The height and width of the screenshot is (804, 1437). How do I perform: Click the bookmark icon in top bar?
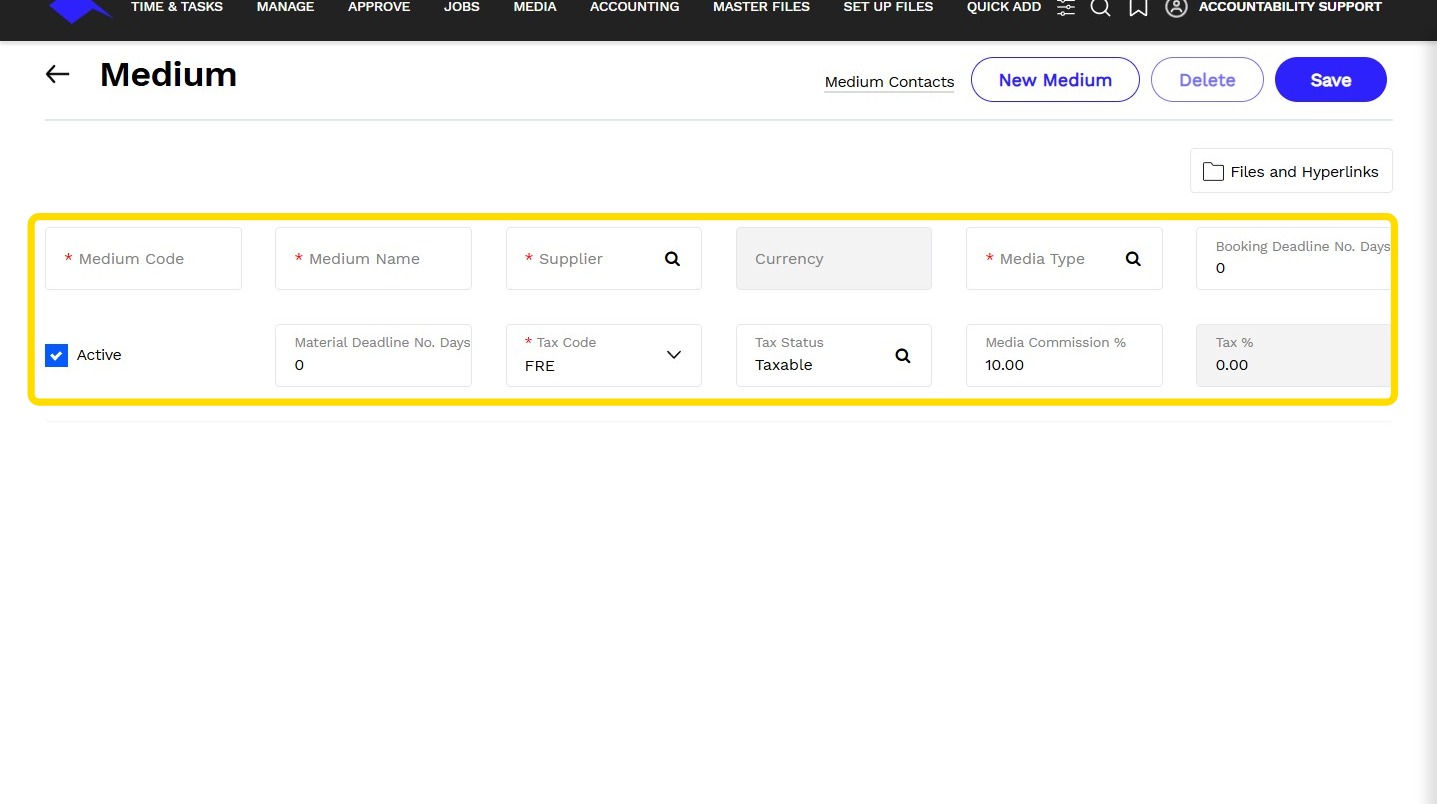[1138, 8]
